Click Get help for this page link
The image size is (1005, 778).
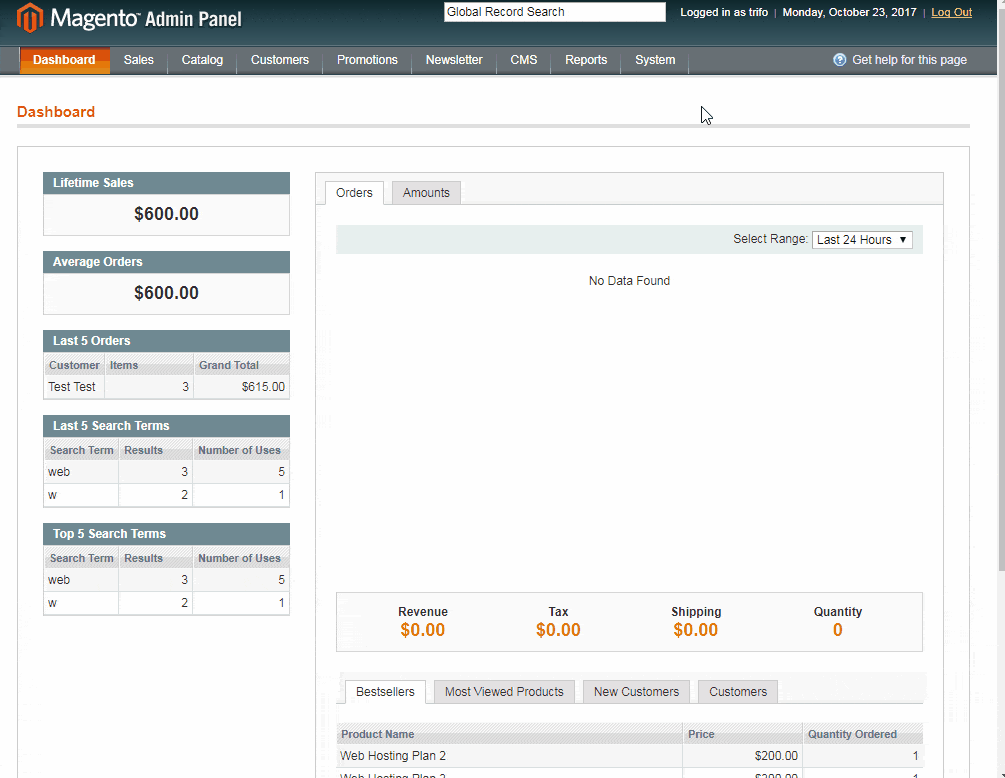point(909,60)
